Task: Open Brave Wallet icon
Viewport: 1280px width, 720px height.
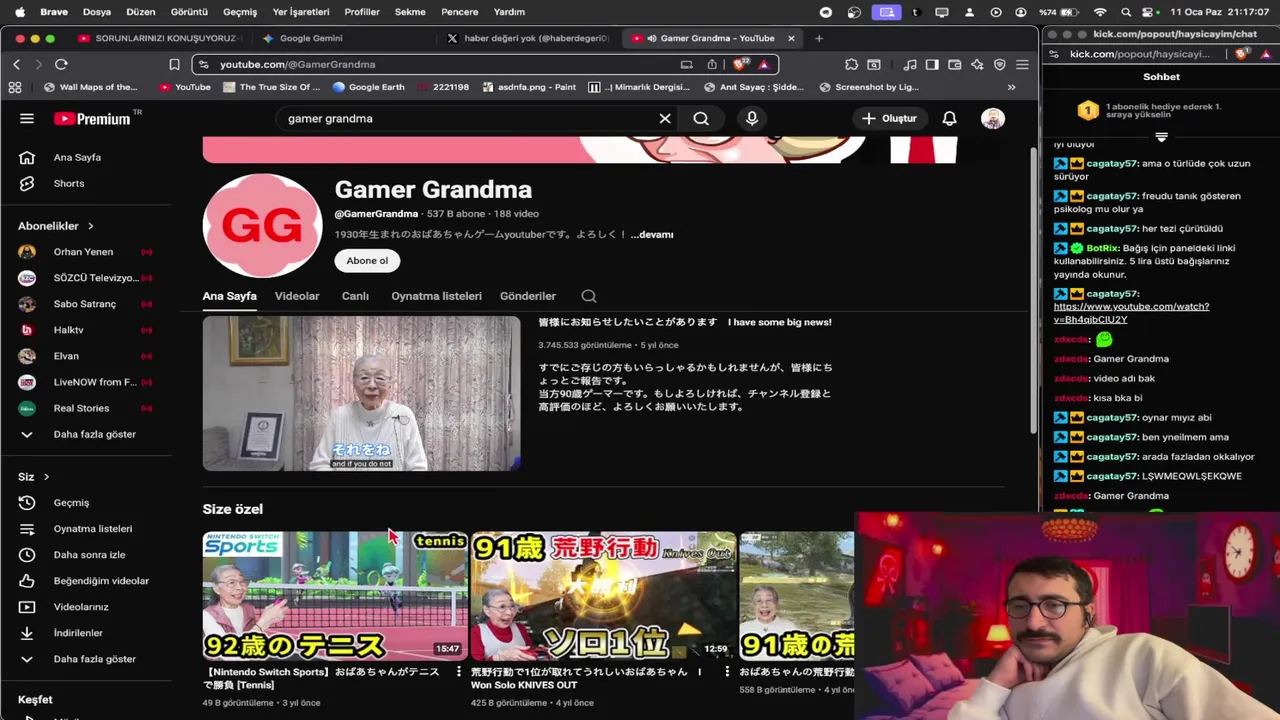Action: coord(955,64)
